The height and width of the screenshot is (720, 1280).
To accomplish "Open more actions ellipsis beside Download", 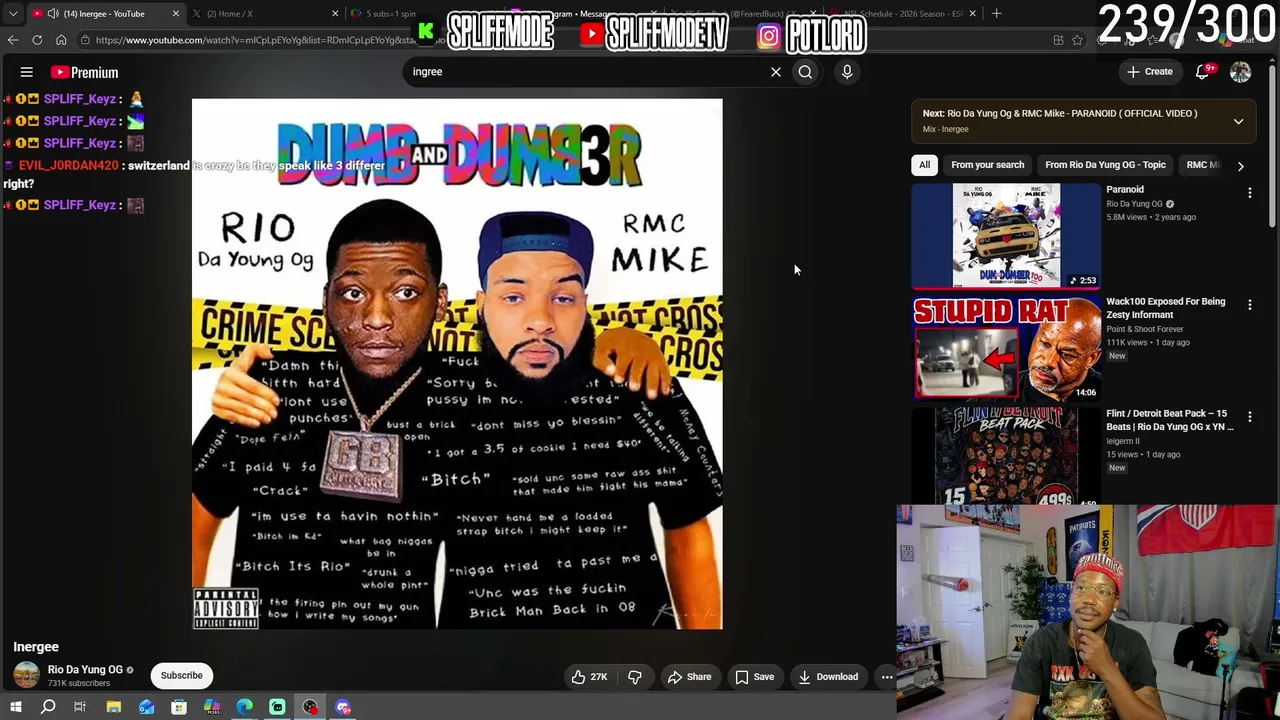I will point(886,677).
